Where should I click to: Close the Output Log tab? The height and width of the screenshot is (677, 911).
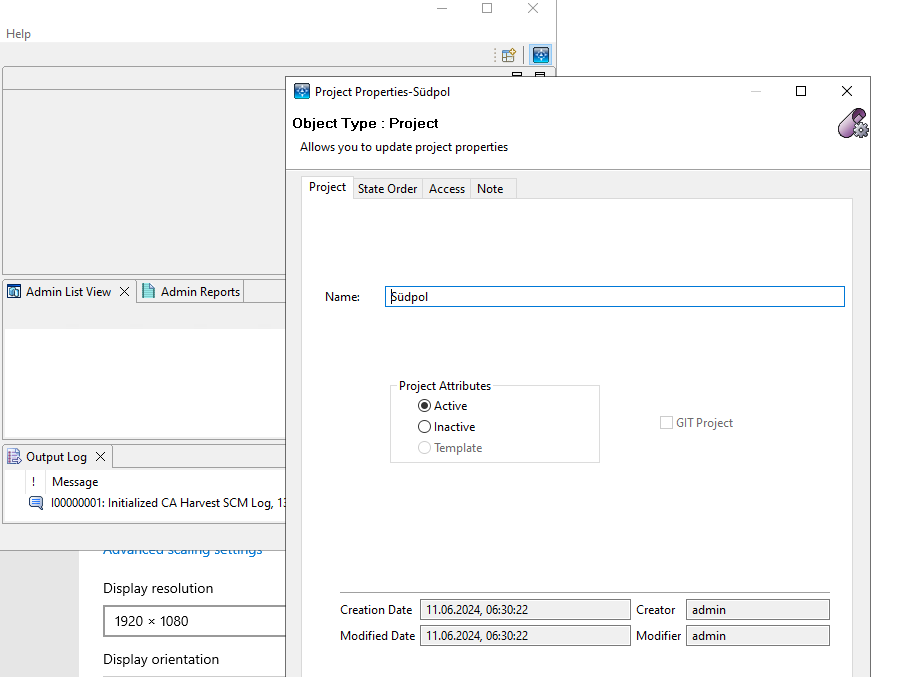tap(101, 457)
